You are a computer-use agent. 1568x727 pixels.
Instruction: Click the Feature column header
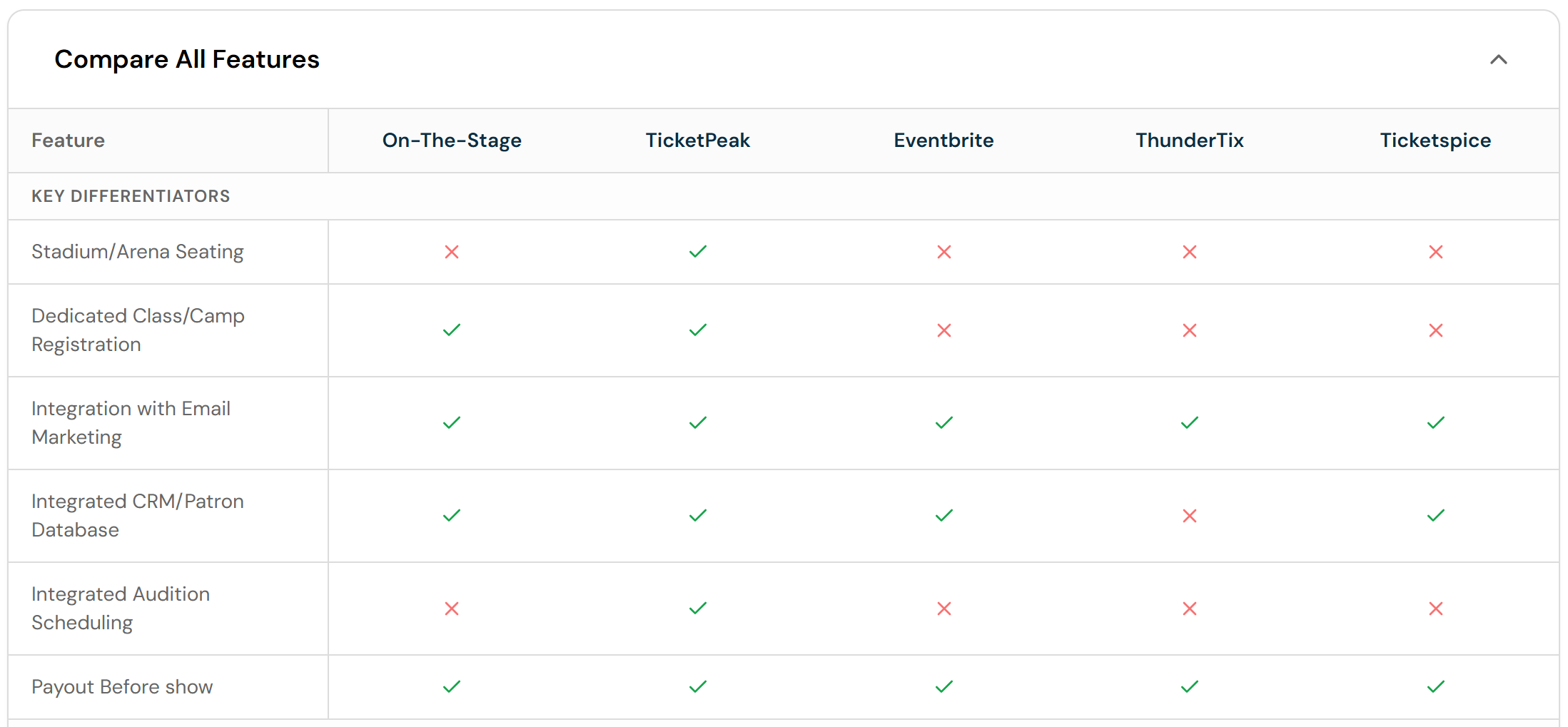click(x=69, y=141)
